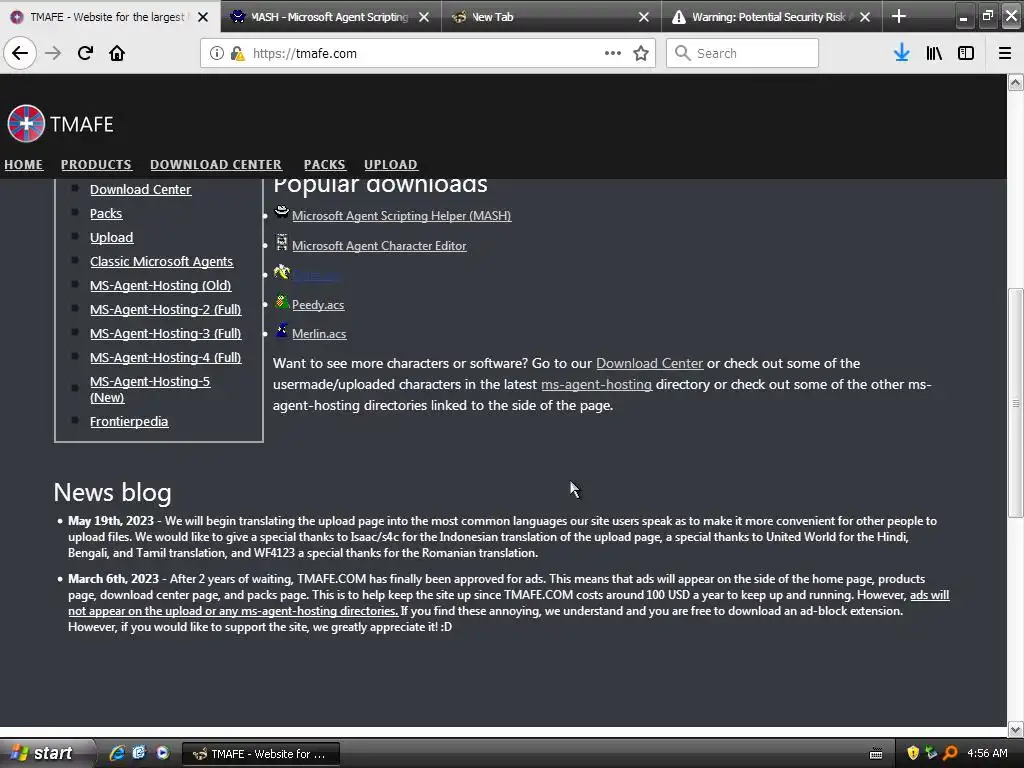Go back with the browser back arrow

pos(20,53)
